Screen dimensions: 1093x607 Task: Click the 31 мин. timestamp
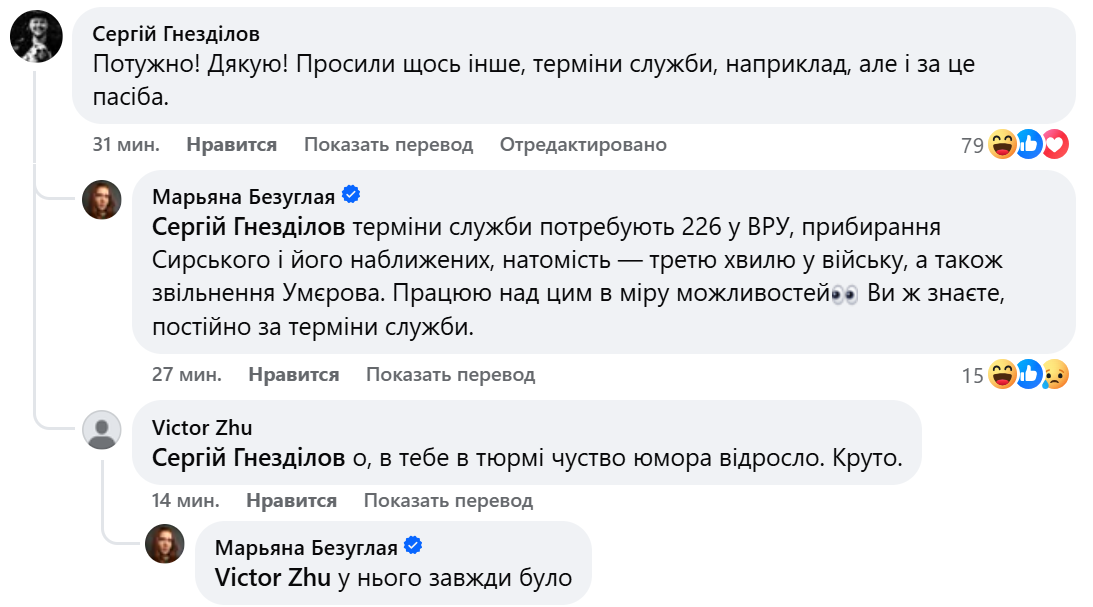(x=126, y=145)
